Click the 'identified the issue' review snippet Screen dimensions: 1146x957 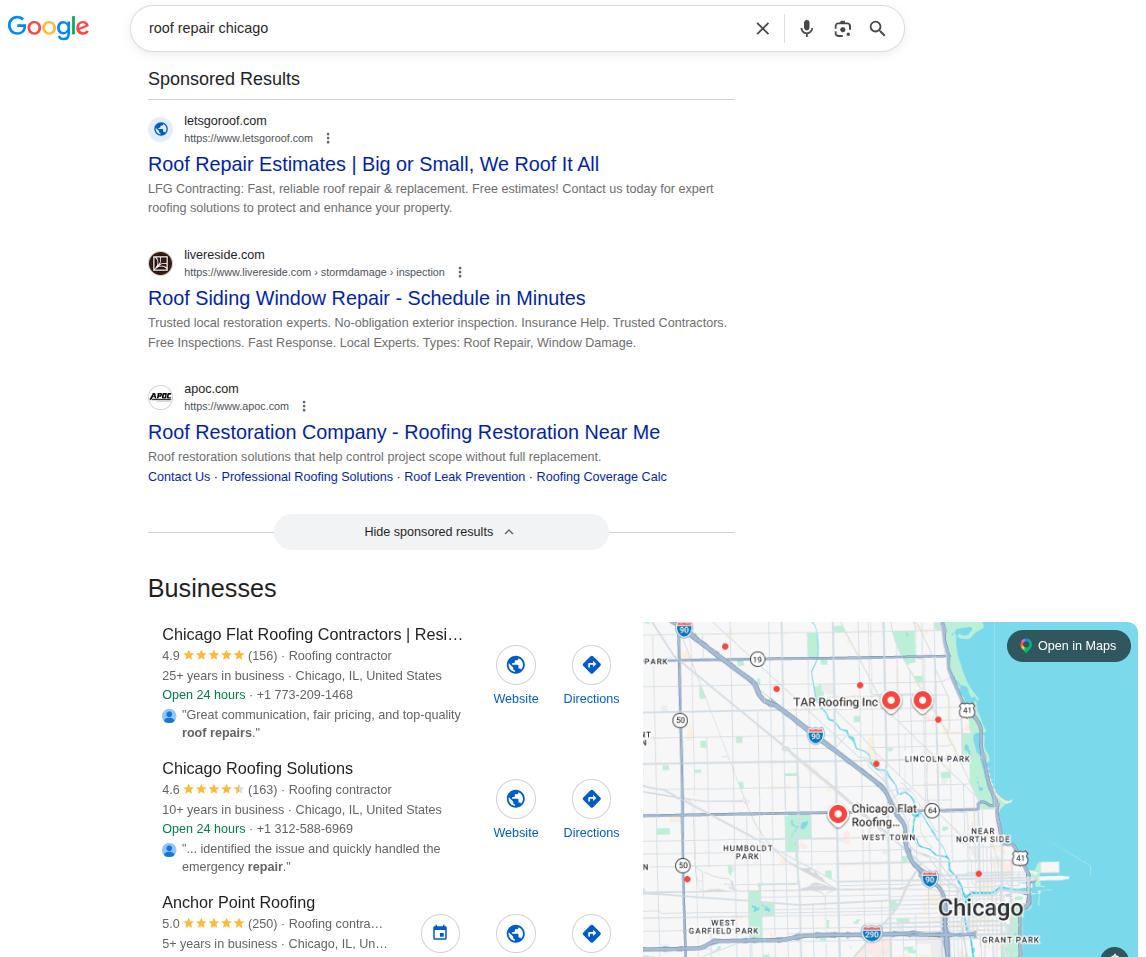coord(311,858)
